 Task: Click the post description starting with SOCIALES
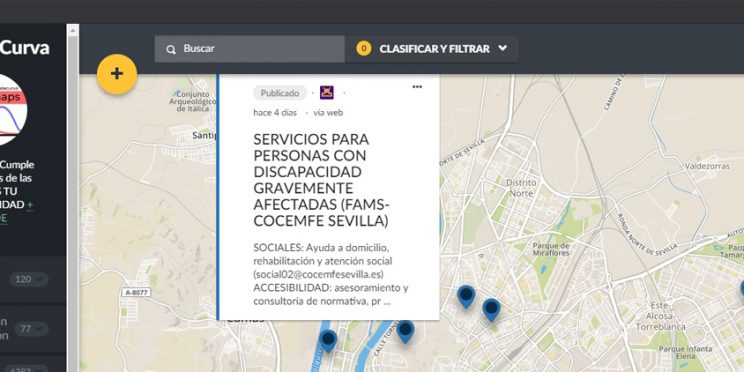point(331,275)
